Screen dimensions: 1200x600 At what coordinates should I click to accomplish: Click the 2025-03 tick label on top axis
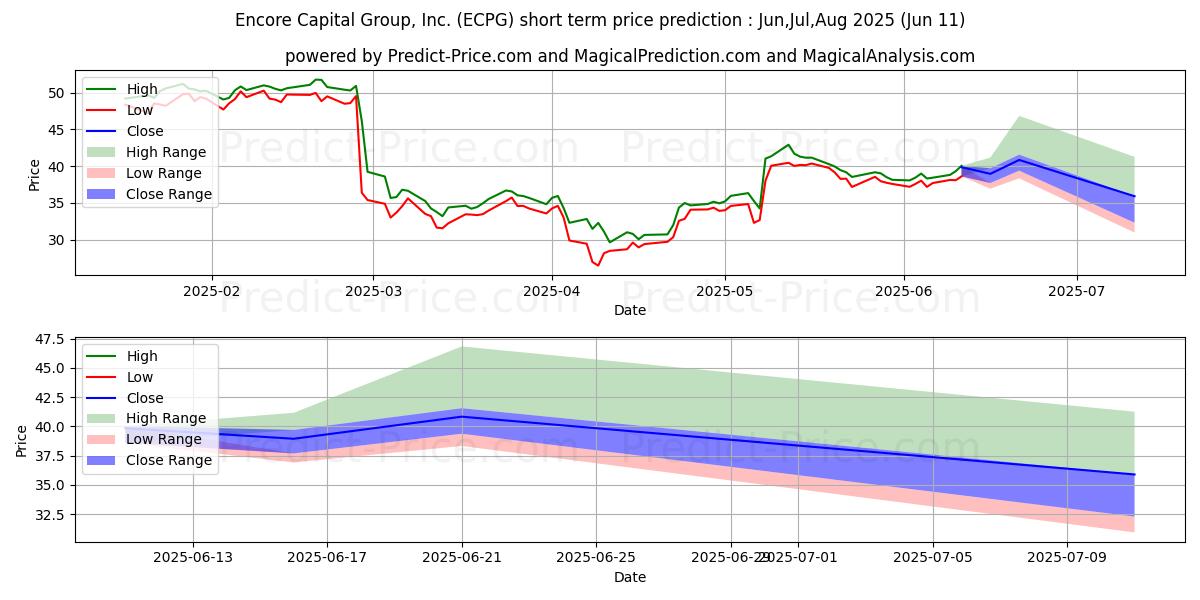point(373,289)
